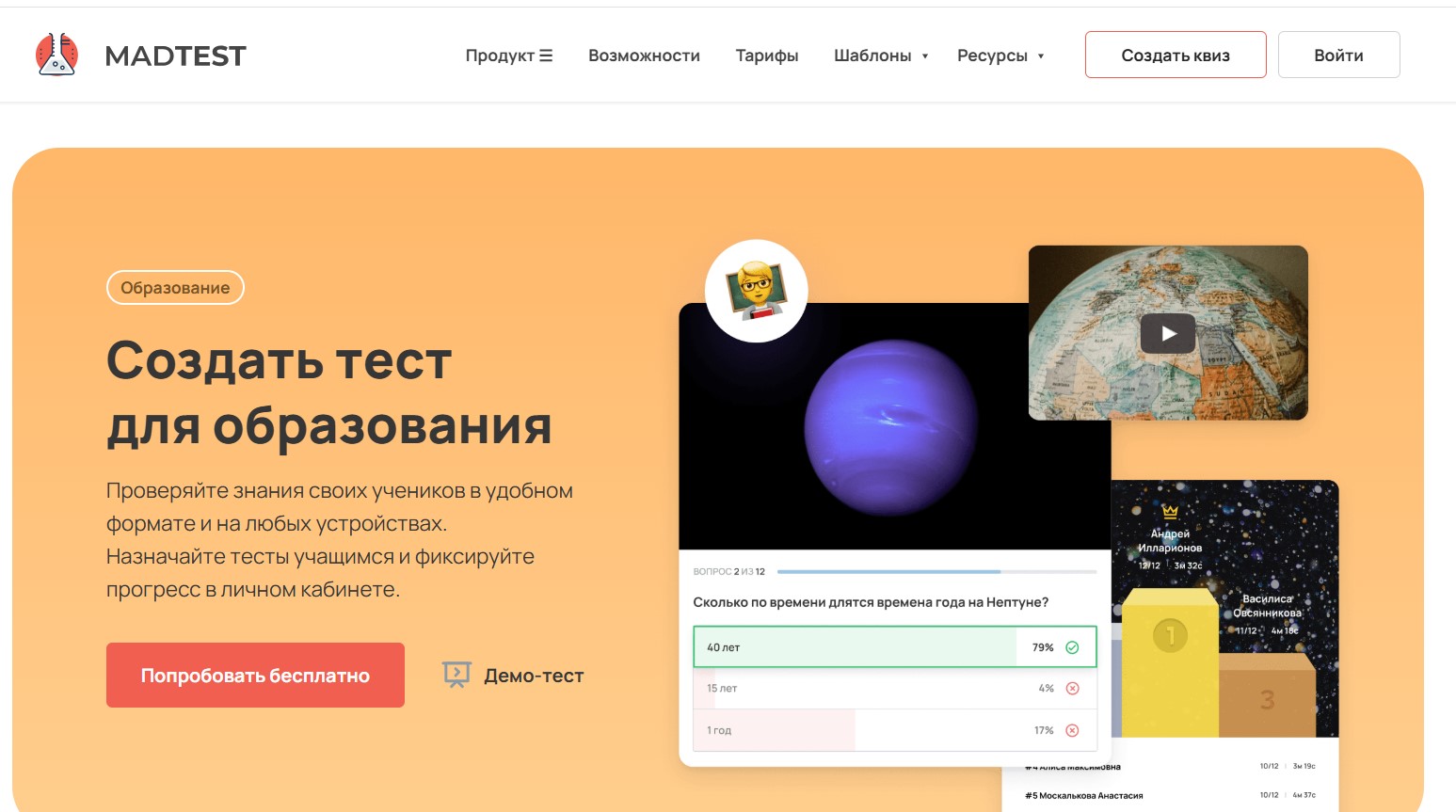Viewport: 1456px width, 812px height.
Task: Click the quiz question progress bar
Action: coord(936,571)
